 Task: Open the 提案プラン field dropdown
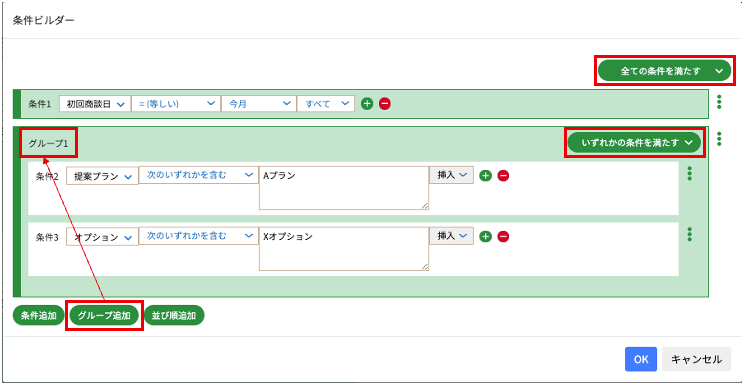102,176
